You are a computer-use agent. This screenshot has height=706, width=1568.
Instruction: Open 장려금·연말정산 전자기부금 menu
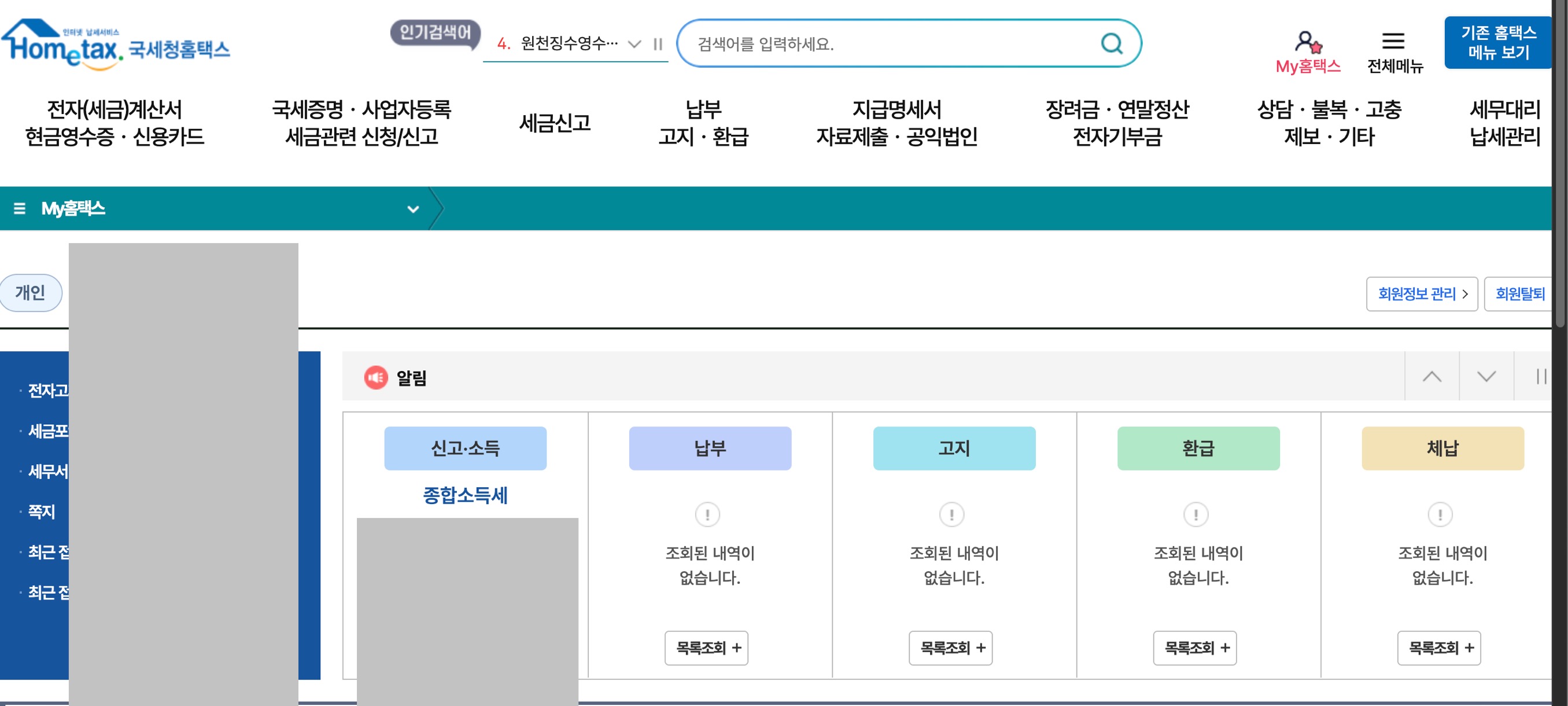pos(1117,123)
